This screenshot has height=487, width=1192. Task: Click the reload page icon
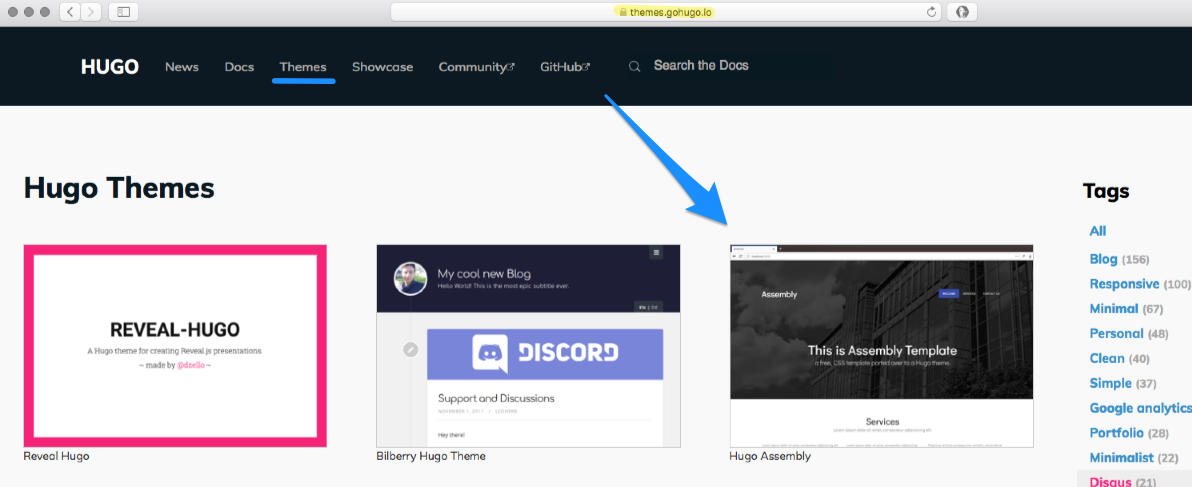[930, 12]
